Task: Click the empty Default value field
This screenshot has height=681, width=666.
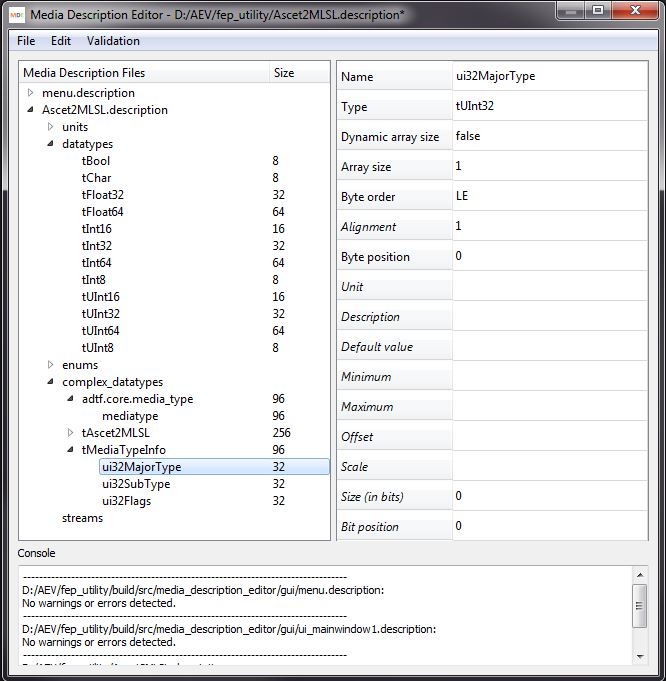Action: tap(550, 346)
